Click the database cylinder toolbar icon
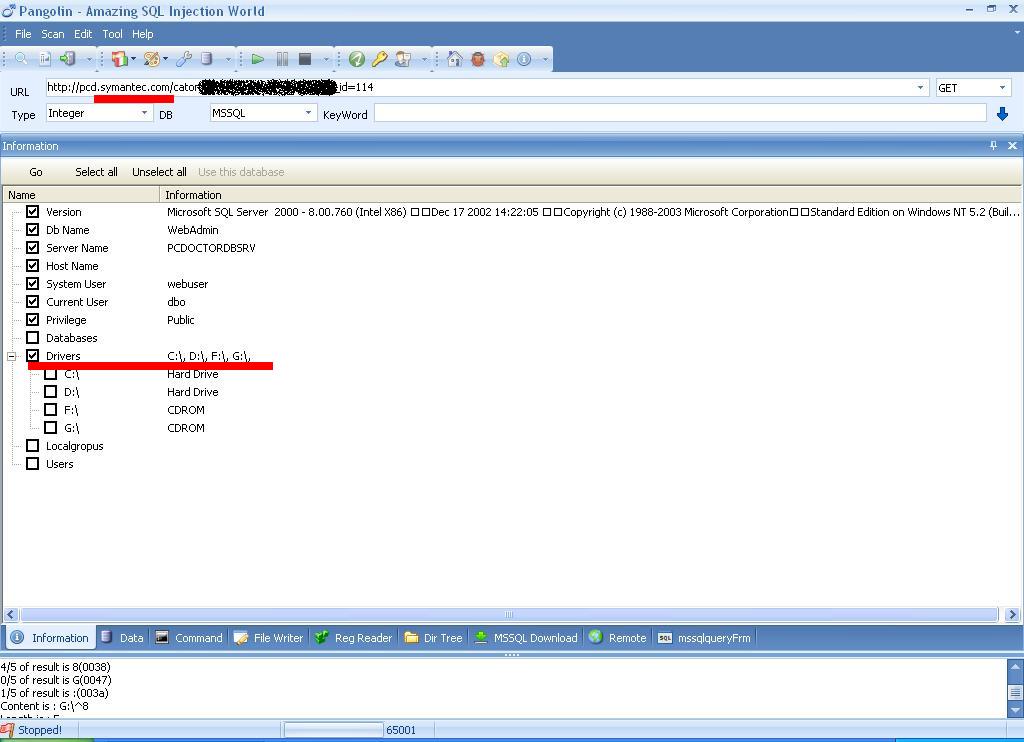 pyautogui.click(x=207, y=59)
